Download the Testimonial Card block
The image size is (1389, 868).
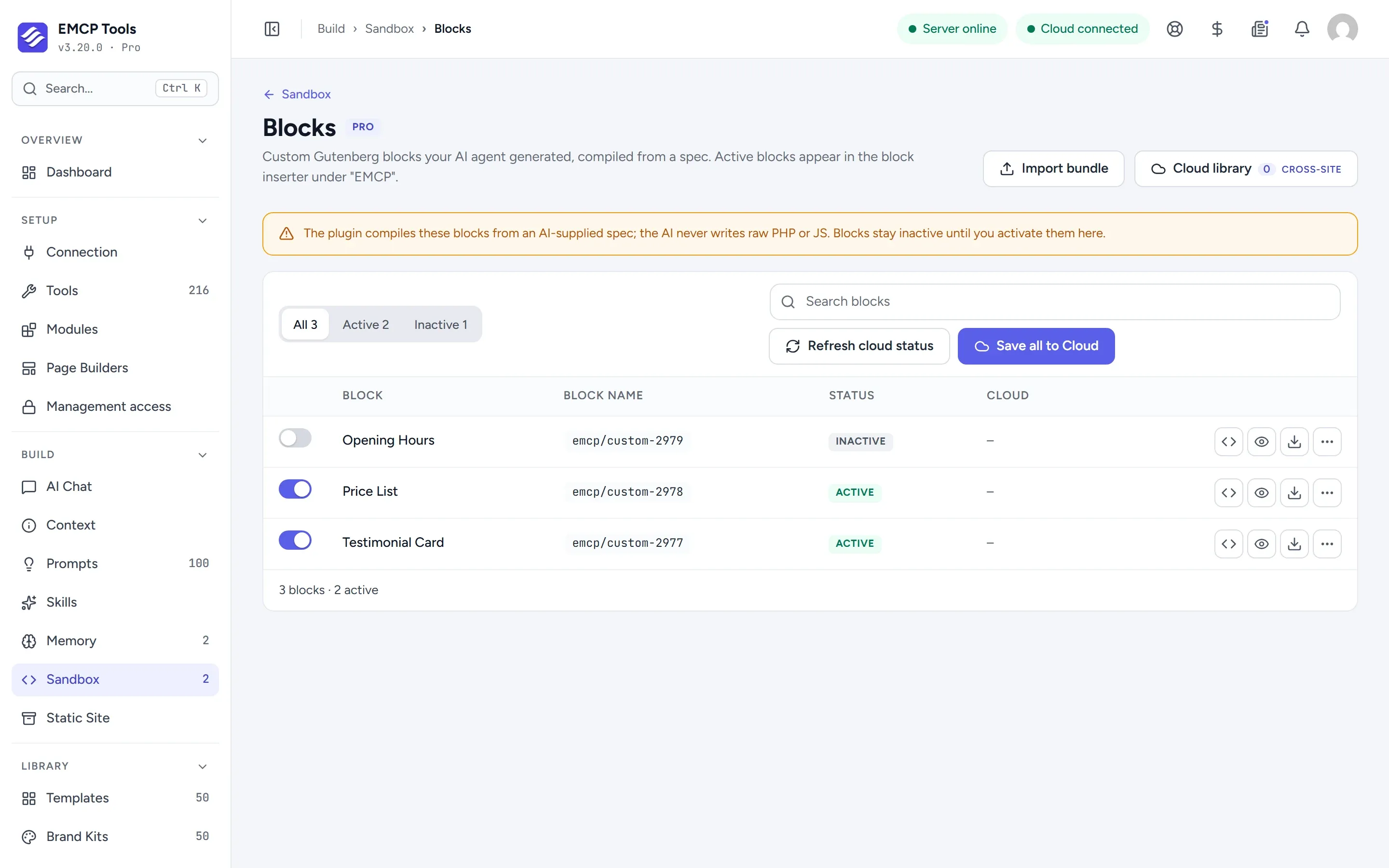click(x=1294, y=543)
